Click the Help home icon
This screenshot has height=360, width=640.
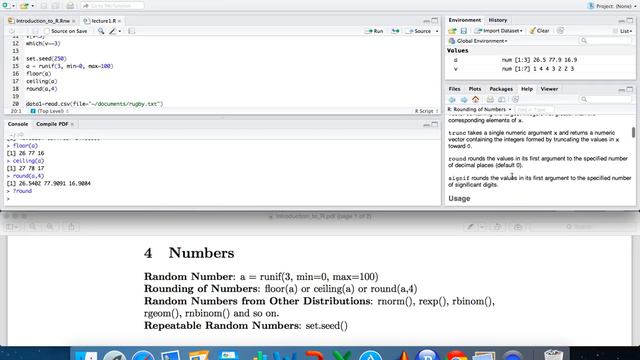pos(476,99)
